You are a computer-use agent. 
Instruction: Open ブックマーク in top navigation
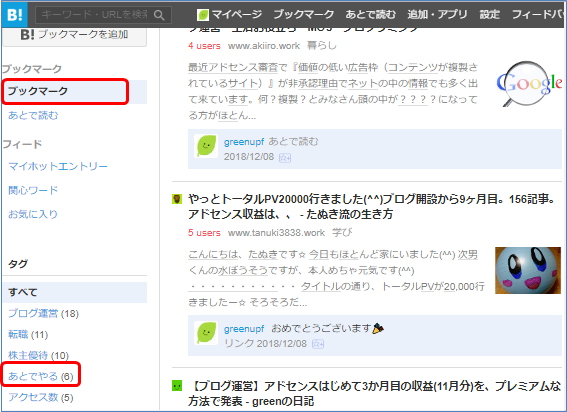click(304, 14)
